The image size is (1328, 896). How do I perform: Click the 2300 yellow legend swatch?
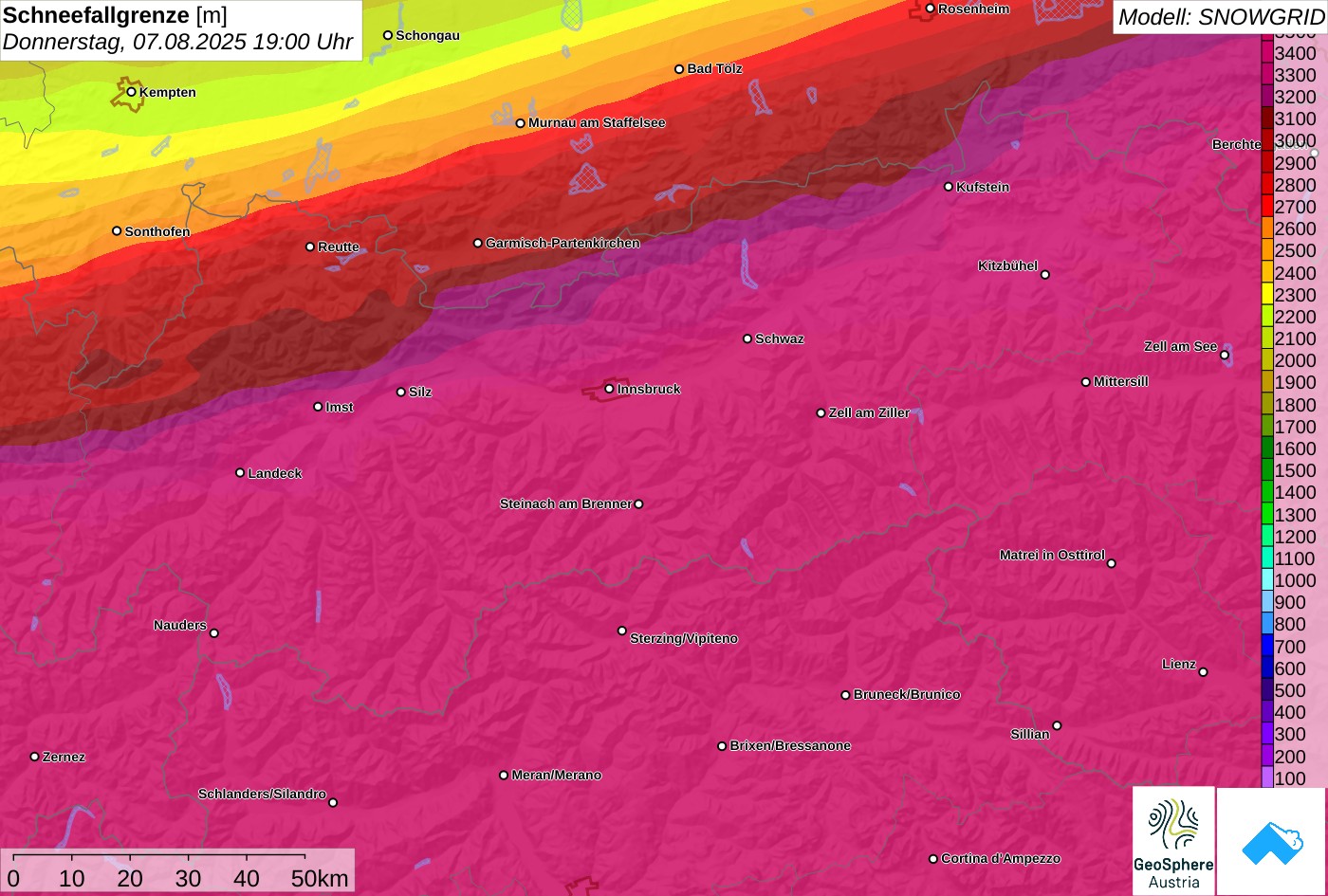click(x=1267, y=295)
